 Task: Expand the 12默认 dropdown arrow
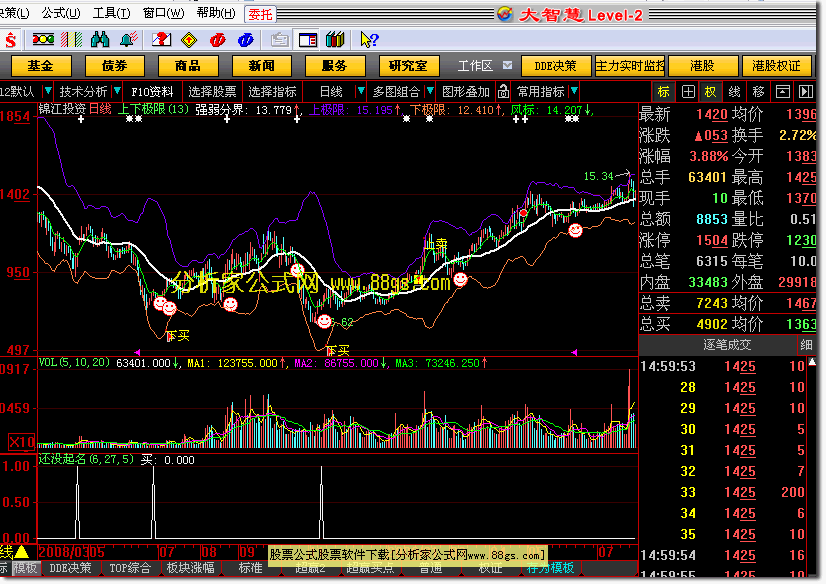[47, 91]
